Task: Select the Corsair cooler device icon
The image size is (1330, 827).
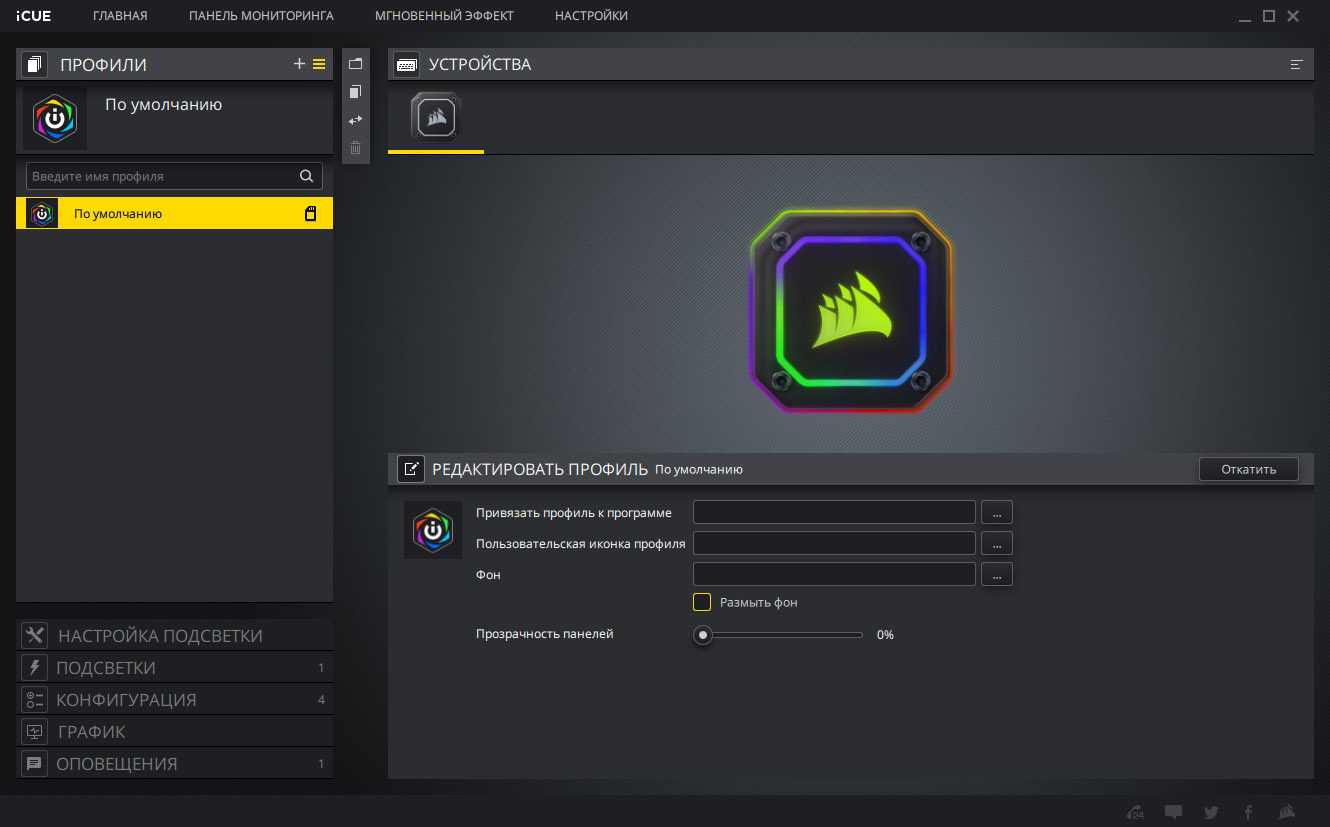Action: (x=436, y=119)
